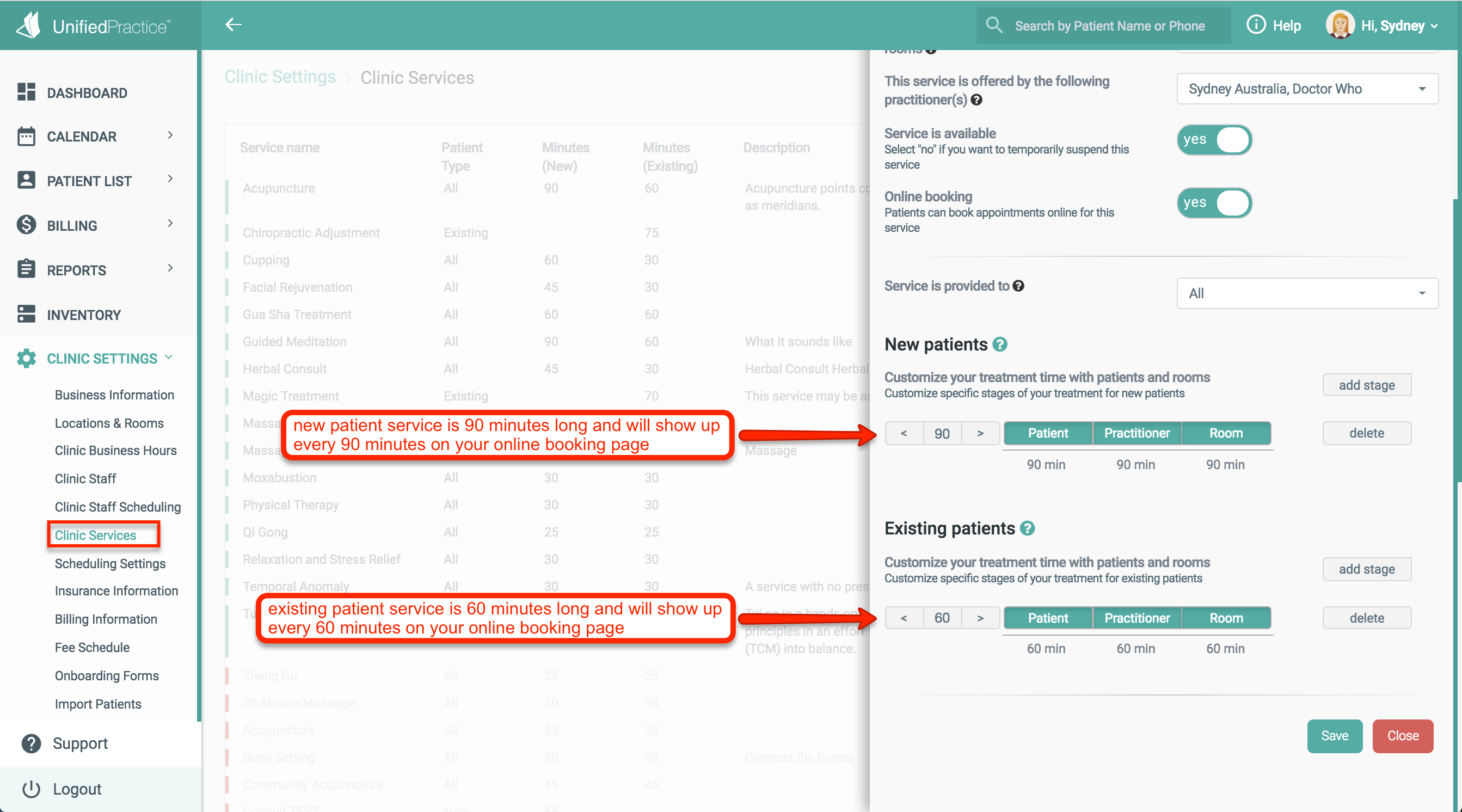Click New patients help question icon
The width and height of the screenshot is (1462, 812).
tap(1000, 345)
